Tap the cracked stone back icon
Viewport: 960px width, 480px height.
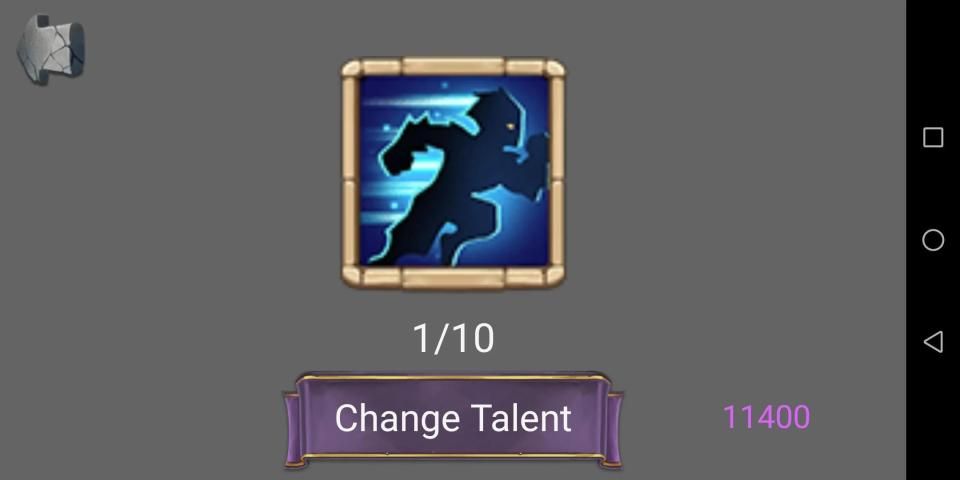[x=51, y=50]
